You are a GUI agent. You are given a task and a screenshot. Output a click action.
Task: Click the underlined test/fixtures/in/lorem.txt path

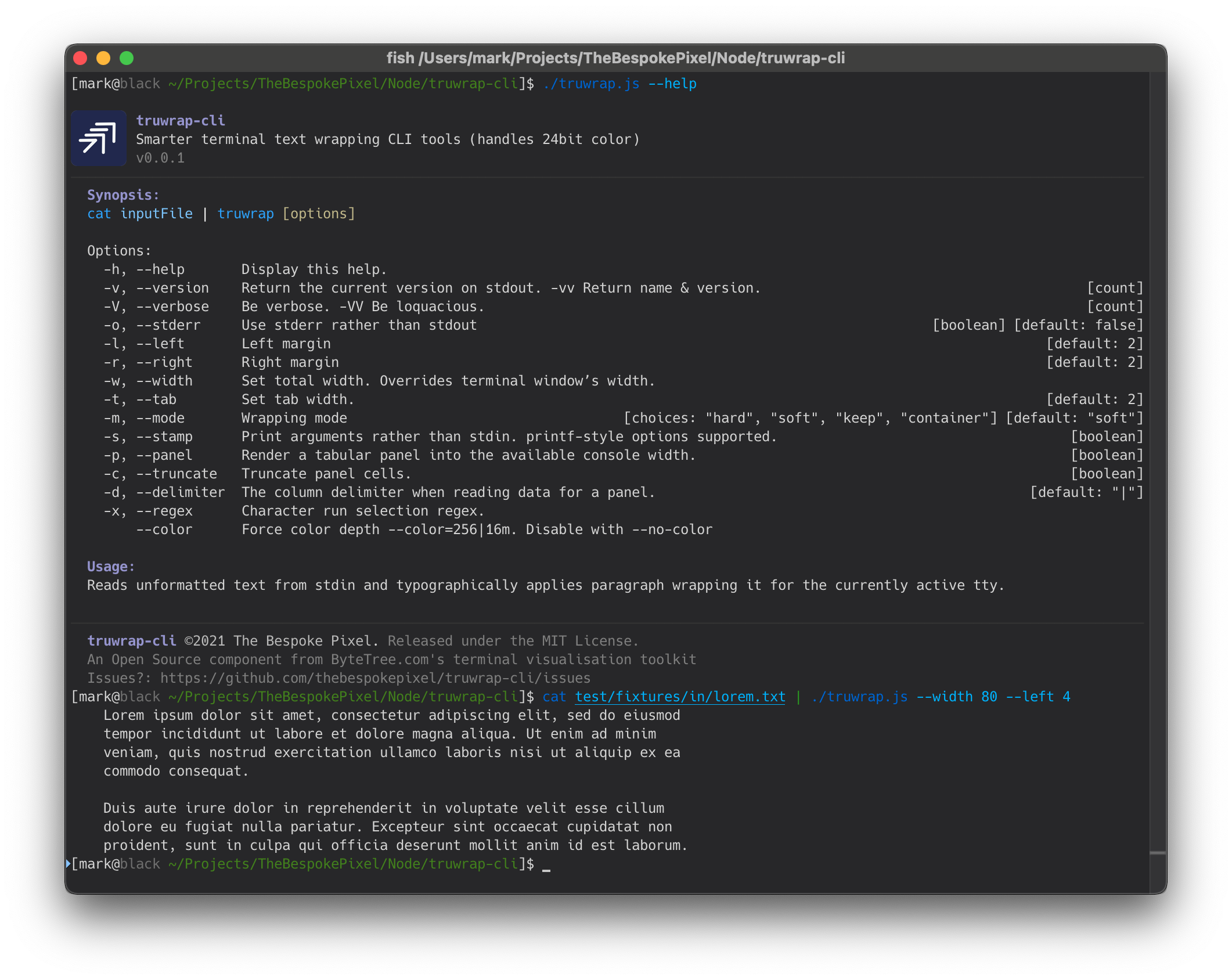tap(680, 697)
